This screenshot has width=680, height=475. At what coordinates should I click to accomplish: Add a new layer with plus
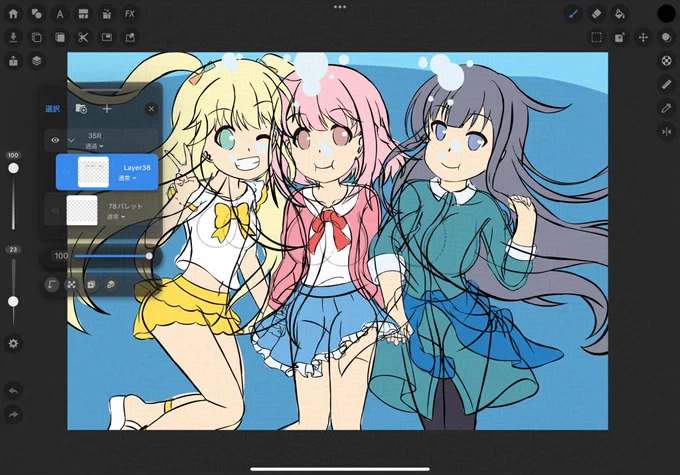(x=107, y=109)
